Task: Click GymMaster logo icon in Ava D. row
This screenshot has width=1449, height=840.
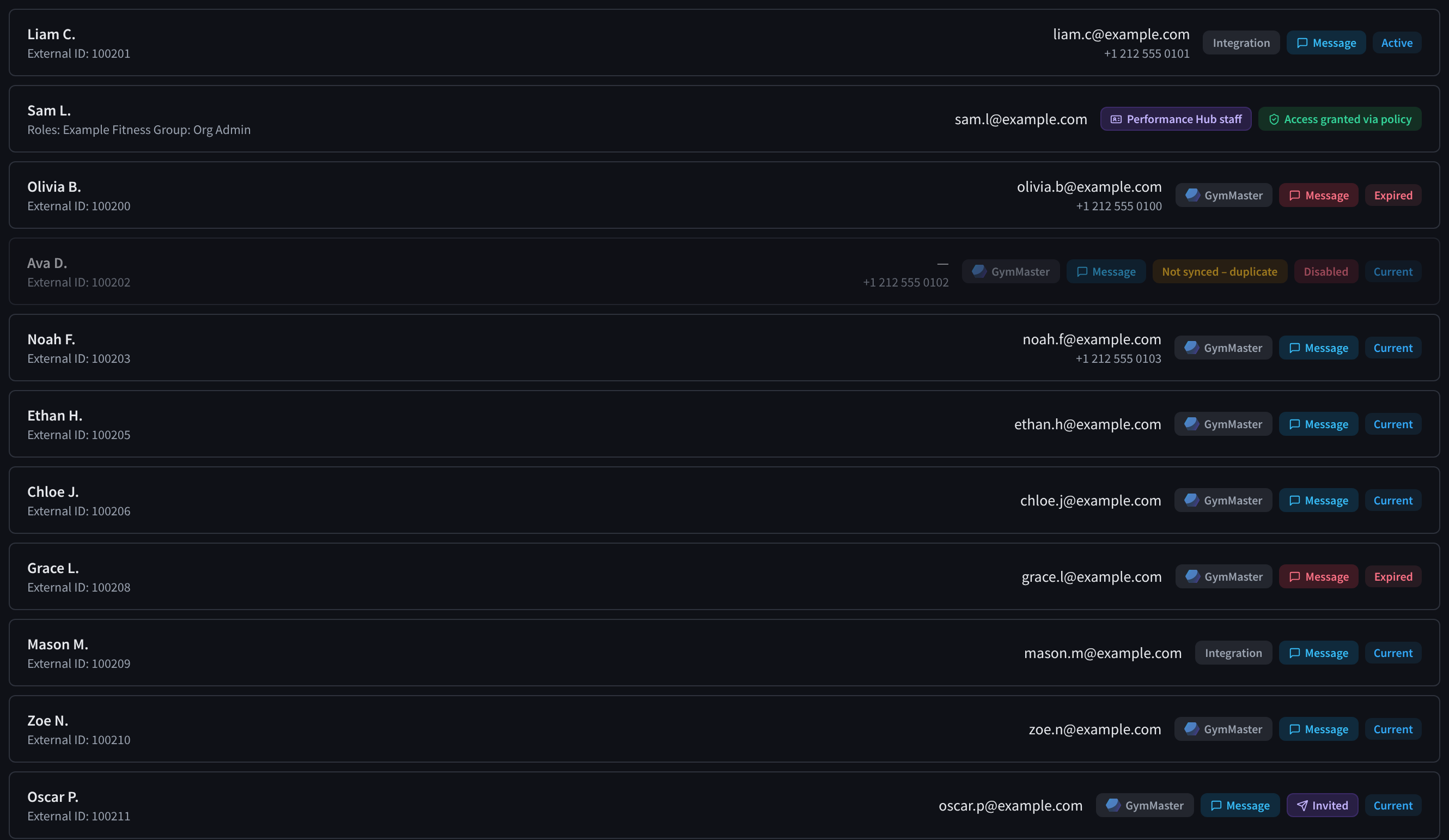Action: tap(979, 271)
